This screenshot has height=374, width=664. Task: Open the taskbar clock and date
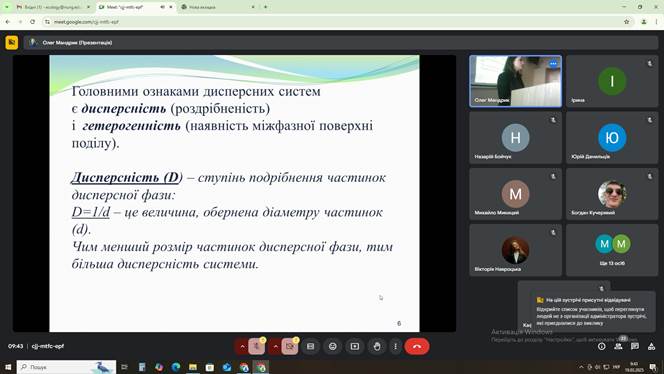point(634,367)
